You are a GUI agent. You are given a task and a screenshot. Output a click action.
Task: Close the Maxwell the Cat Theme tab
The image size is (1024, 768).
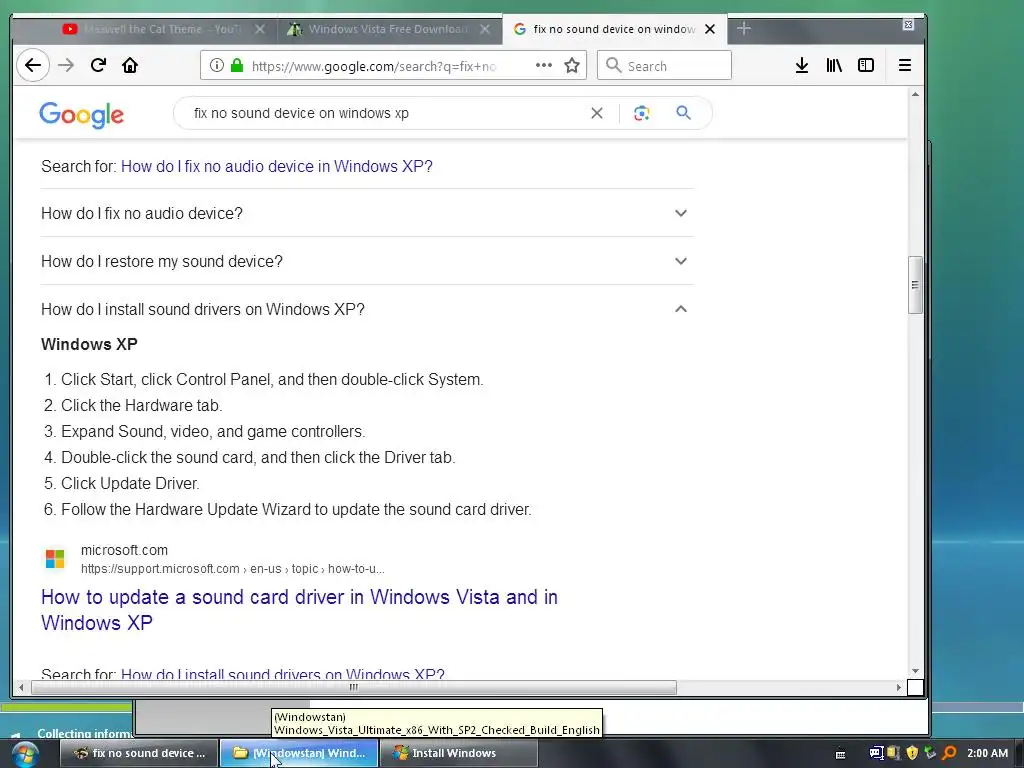pyautogui.click(x=260, y=29)
